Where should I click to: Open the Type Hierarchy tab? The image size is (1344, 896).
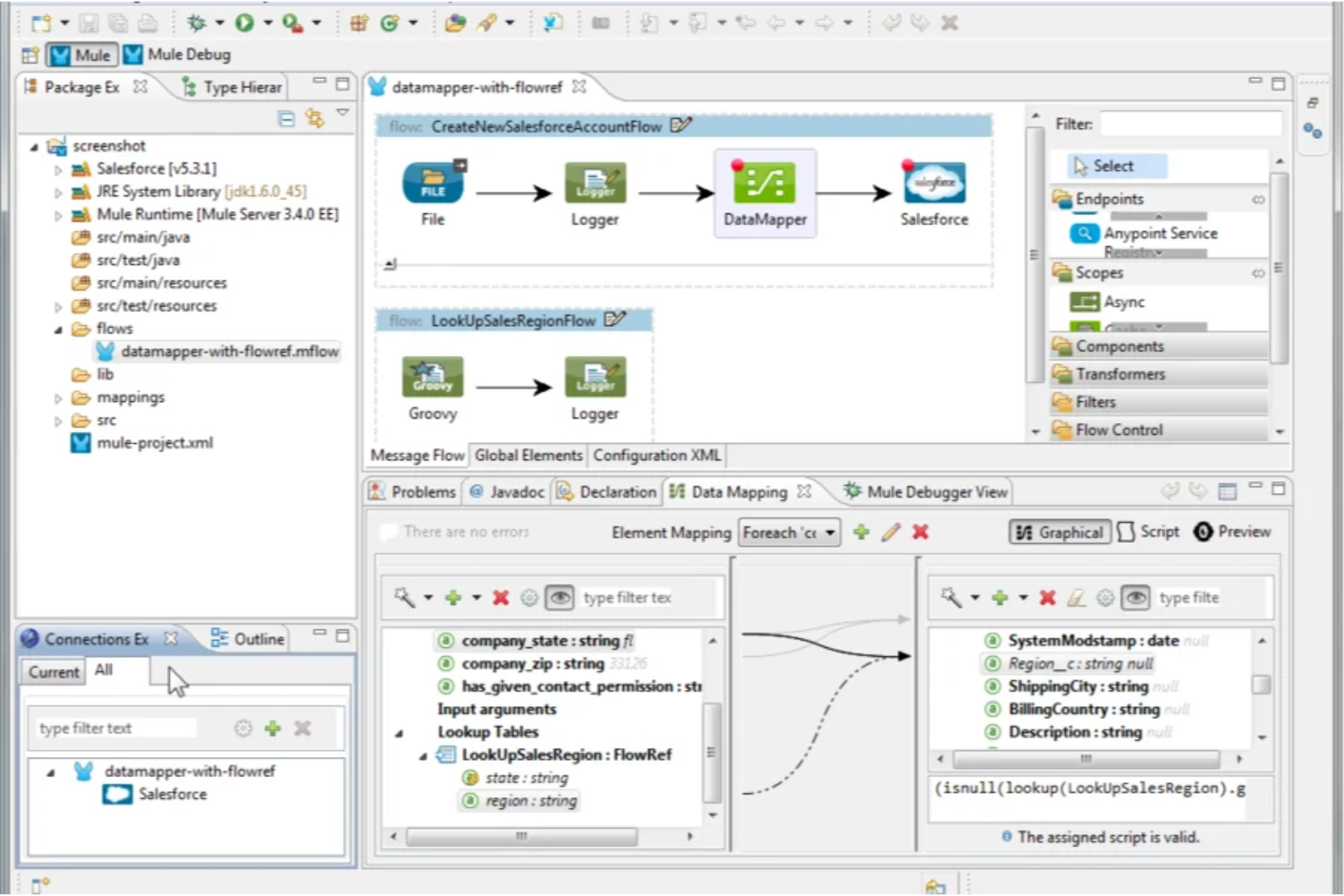click(x=232, y=87)
